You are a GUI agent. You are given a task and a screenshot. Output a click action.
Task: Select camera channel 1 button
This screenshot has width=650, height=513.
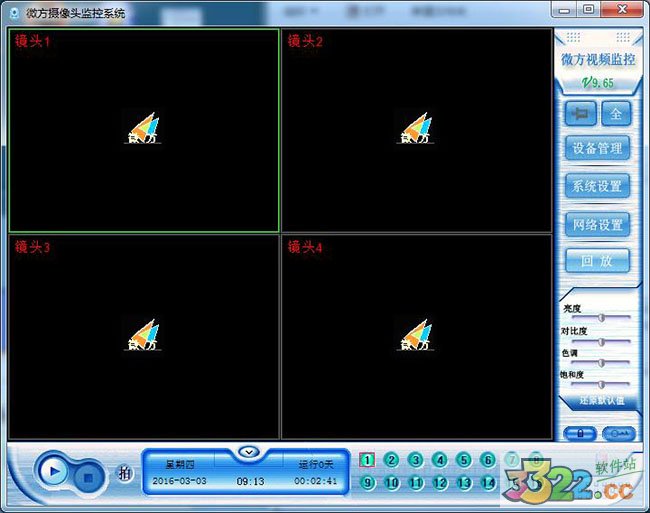[x=367, y=460]
